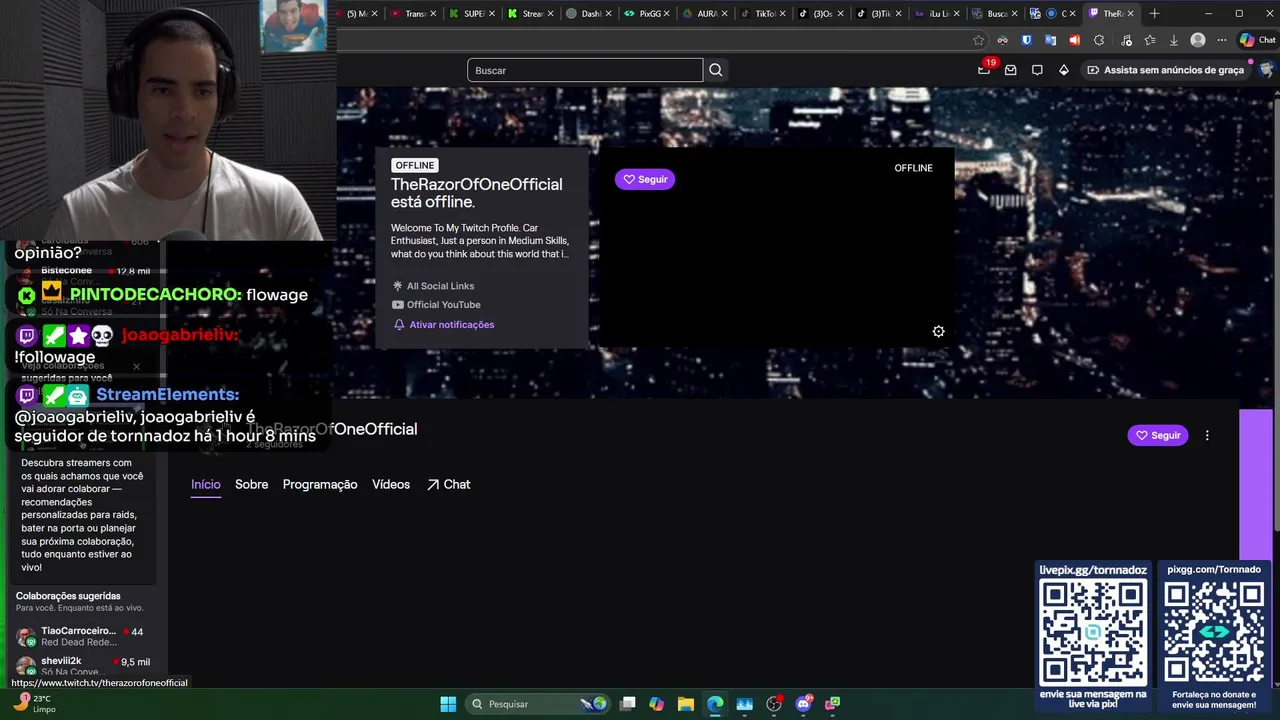Open the Bitwarden shield extension icon

click(x=1026, y=40)
